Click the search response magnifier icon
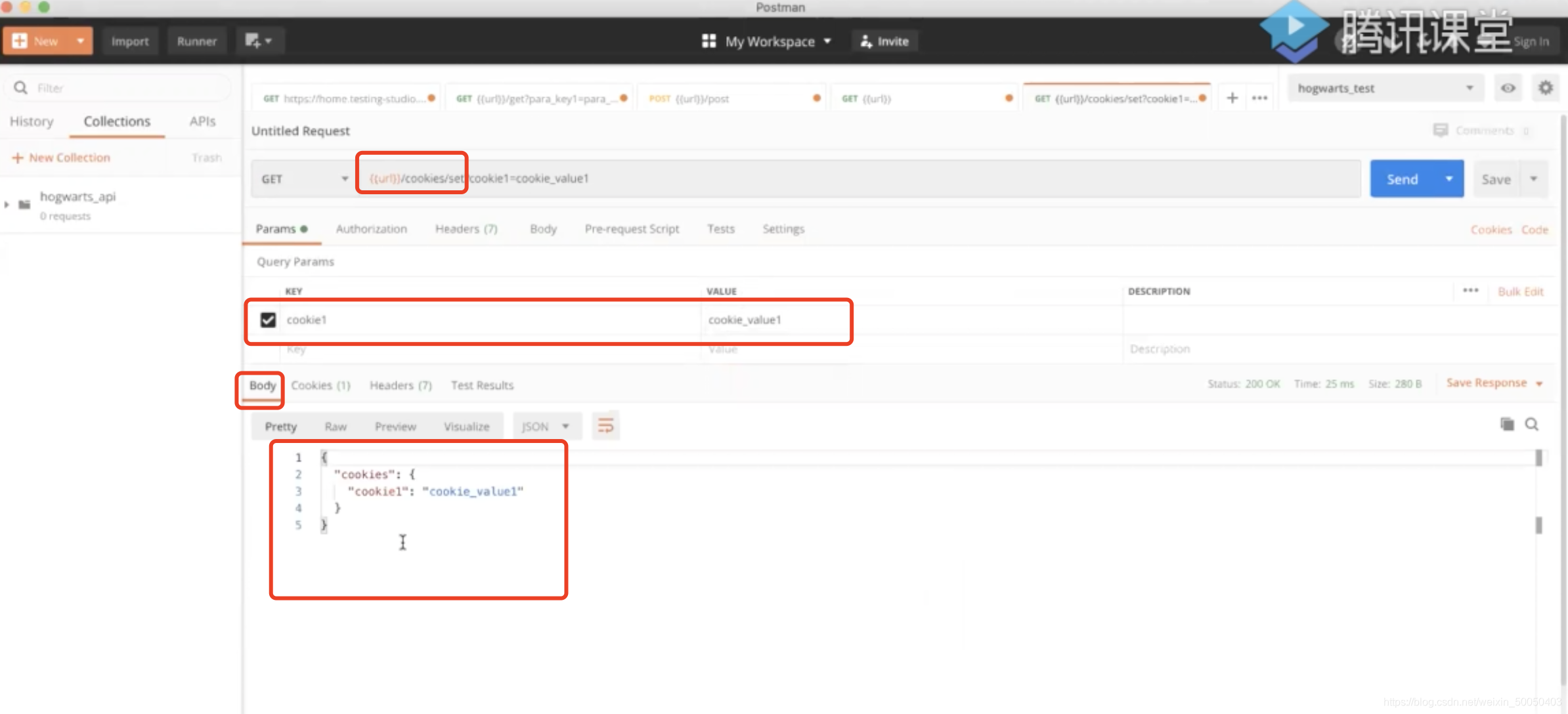The height and width of the screenshot is (714, 1568). click(1532, 425)
